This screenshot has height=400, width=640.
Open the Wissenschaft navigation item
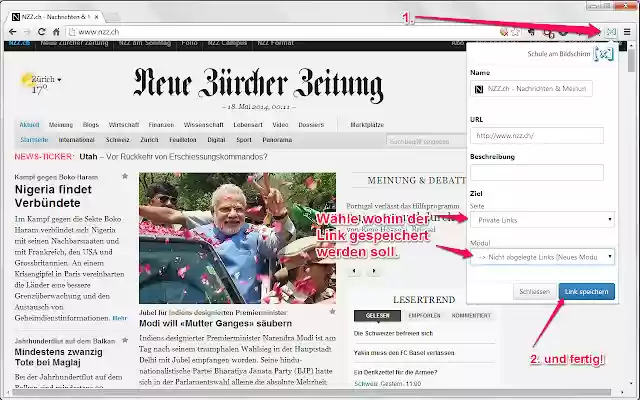204,124
